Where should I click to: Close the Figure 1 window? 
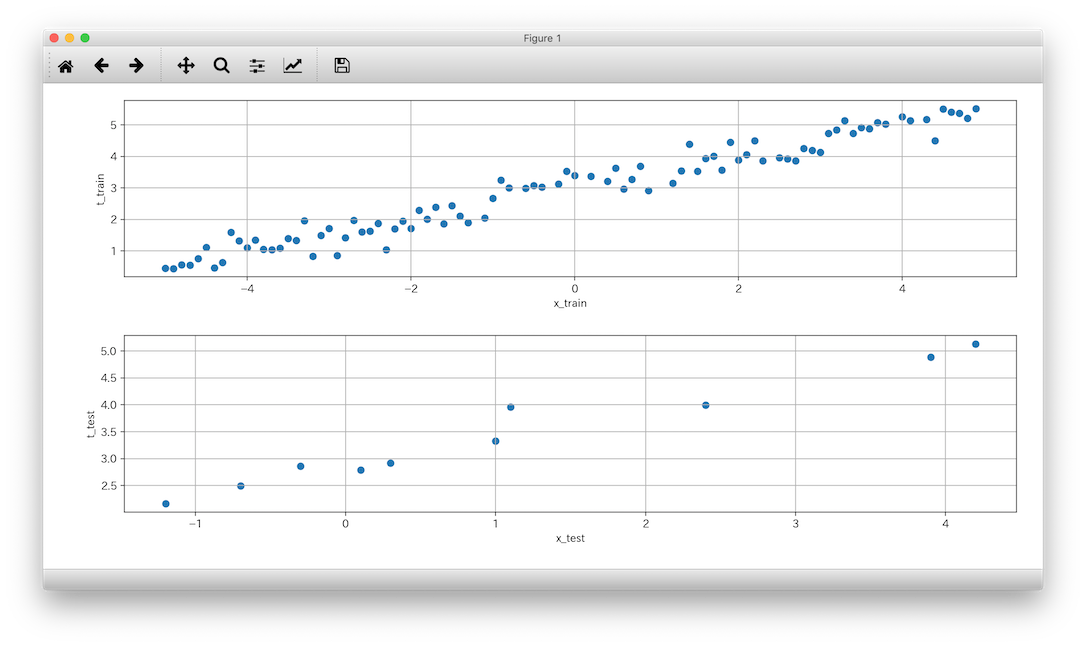click(54, 38)
